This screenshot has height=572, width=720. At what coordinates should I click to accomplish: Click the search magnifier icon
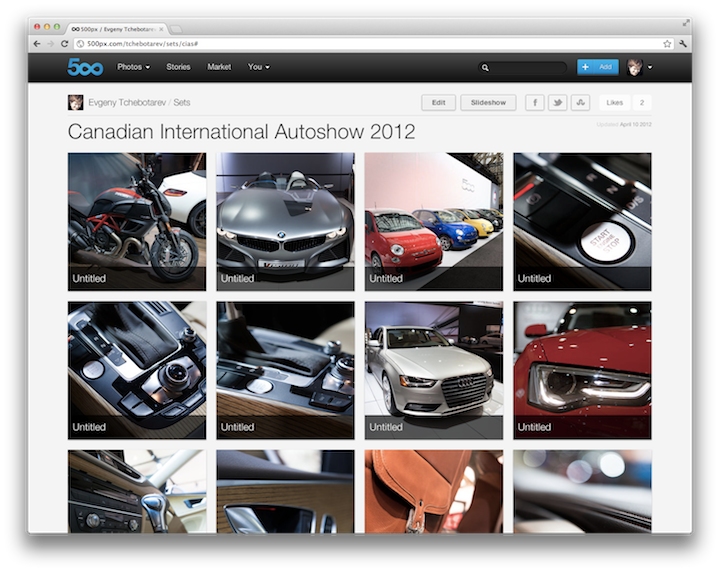pos(485,67)
